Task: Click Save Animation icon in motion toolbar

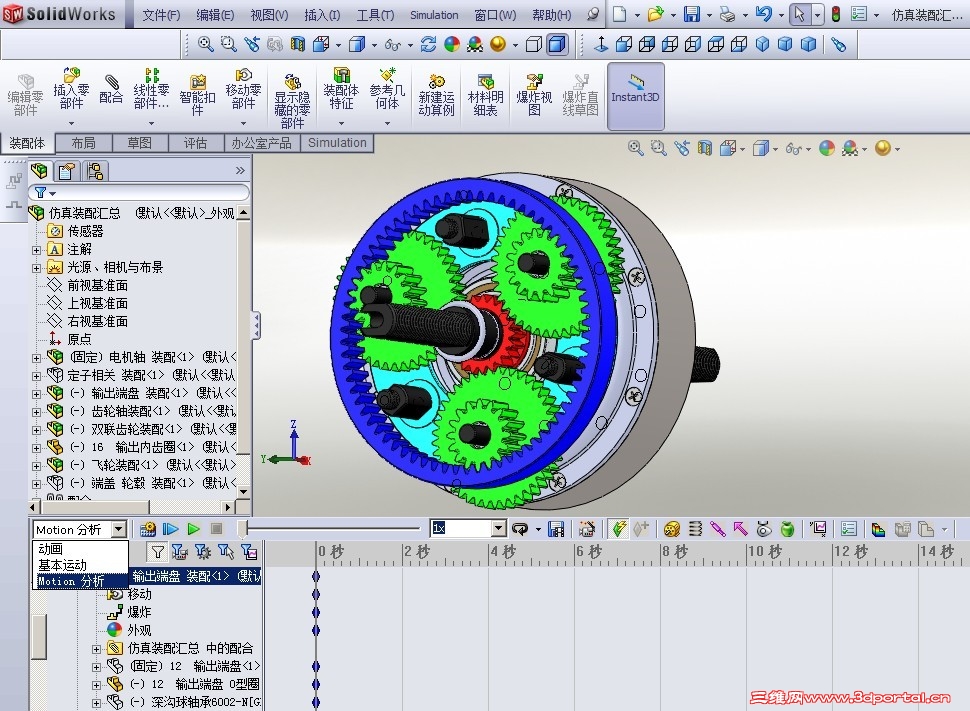Action: [x=556, y=529]
